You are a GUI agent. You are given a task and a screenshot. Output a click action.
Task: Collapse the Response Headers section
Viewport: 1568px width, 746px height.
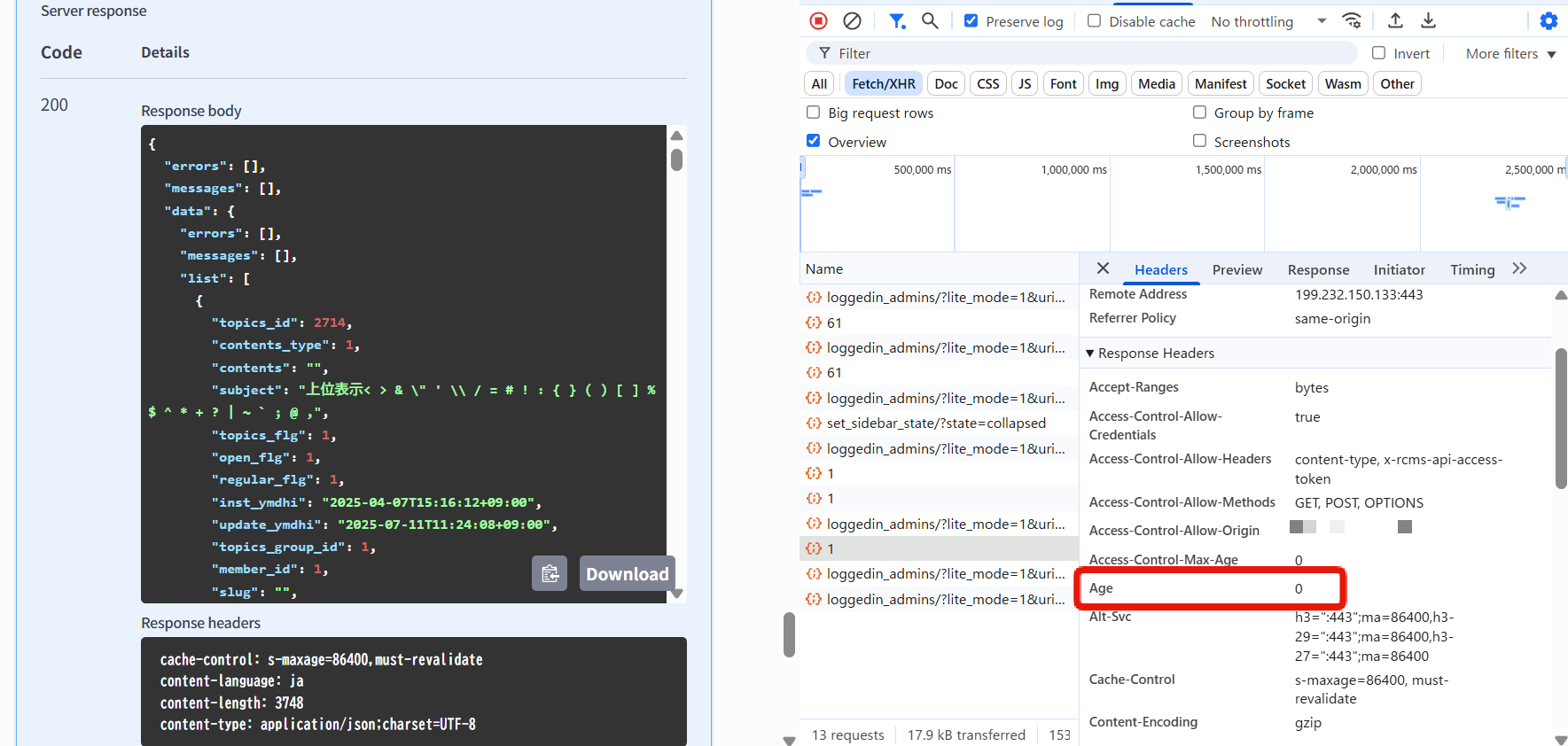pos(1151,353)
